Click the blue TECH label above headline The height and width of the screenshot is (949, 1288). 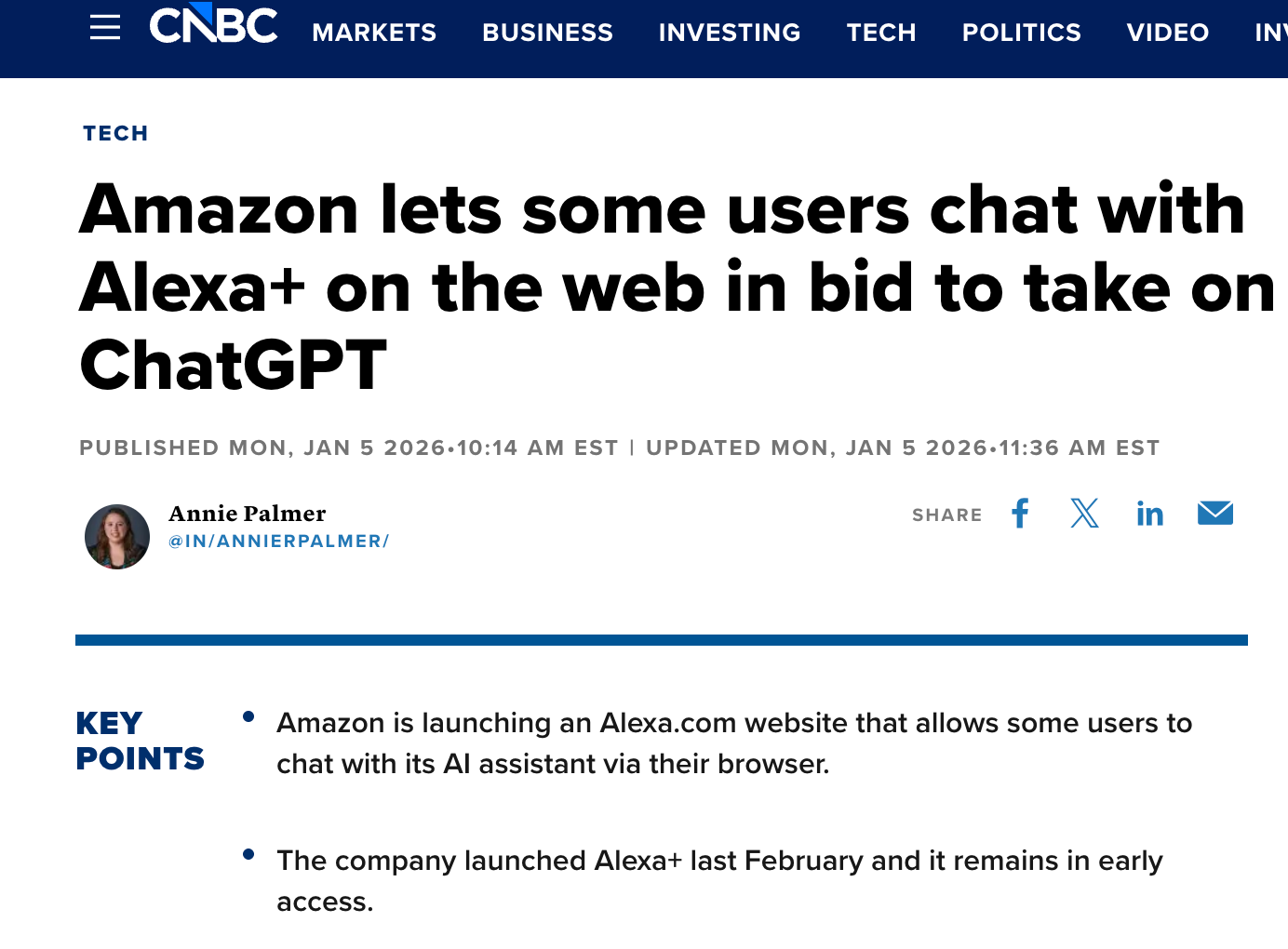(x=115, y=133)
